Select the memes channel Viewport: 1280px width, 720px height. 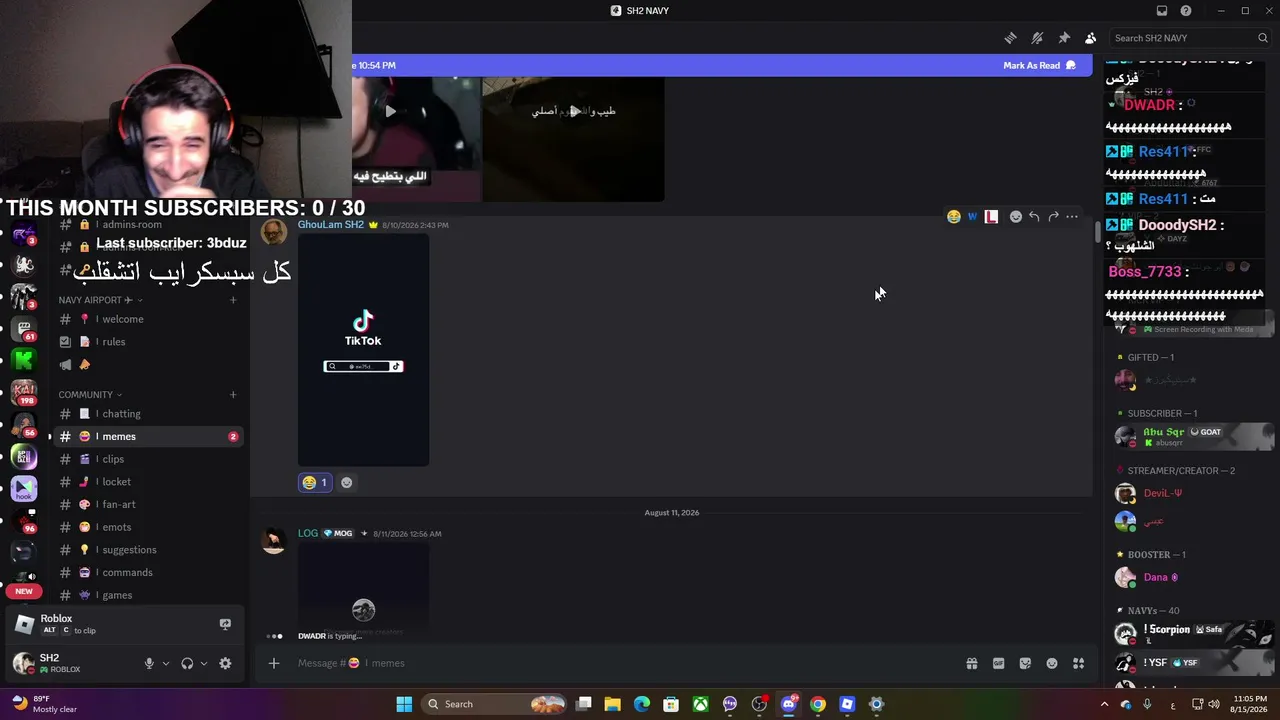pyautogui.click(x=148, y=436)
